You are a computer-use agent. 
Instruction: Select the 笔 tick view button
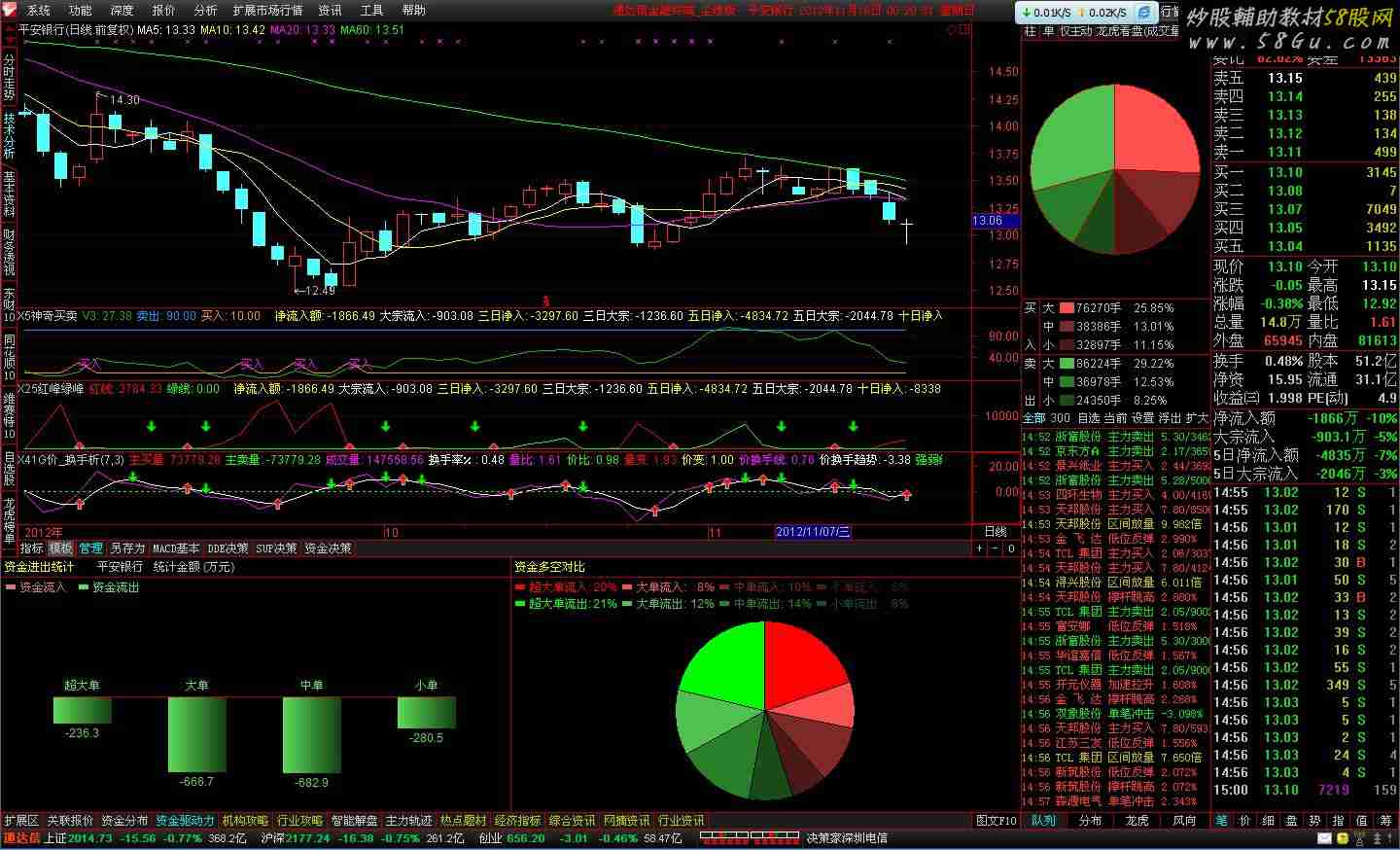[1221, 821]
